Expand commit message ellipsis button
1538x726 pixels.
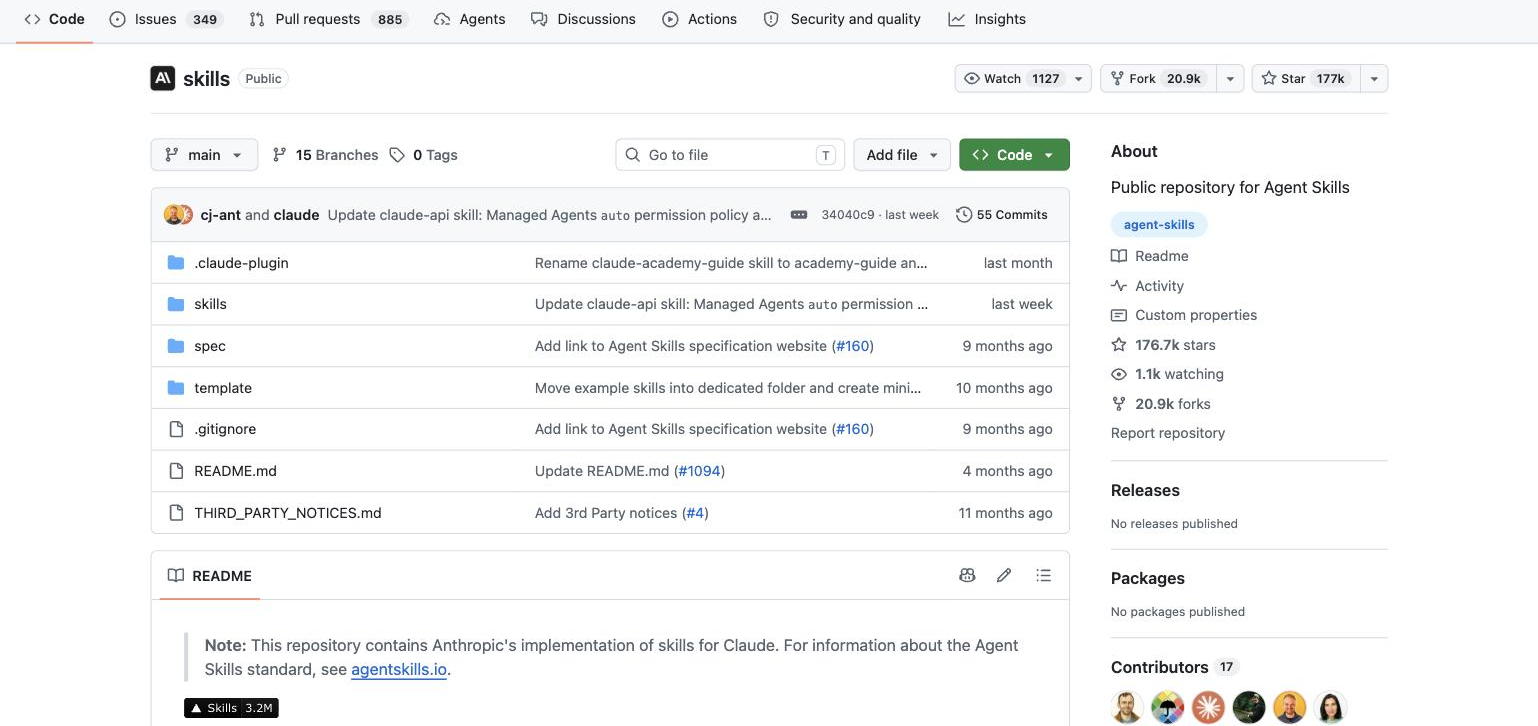[x=799, y=215]
